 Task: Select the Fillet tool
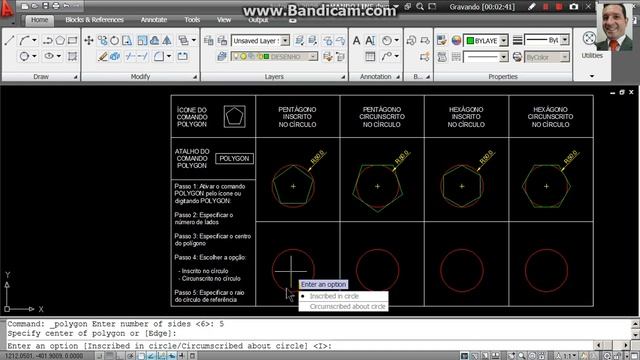coord(158,56)
